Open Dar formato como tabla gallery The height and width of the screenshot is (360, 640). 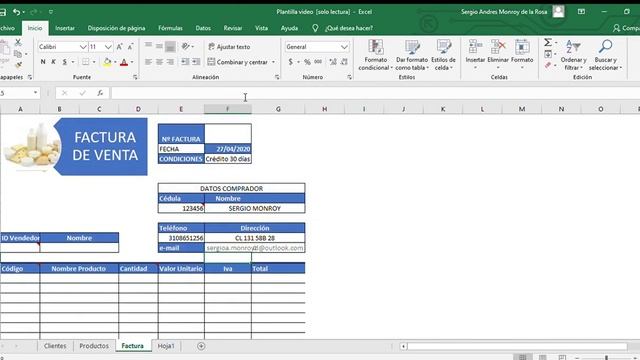tap(412, 55)
